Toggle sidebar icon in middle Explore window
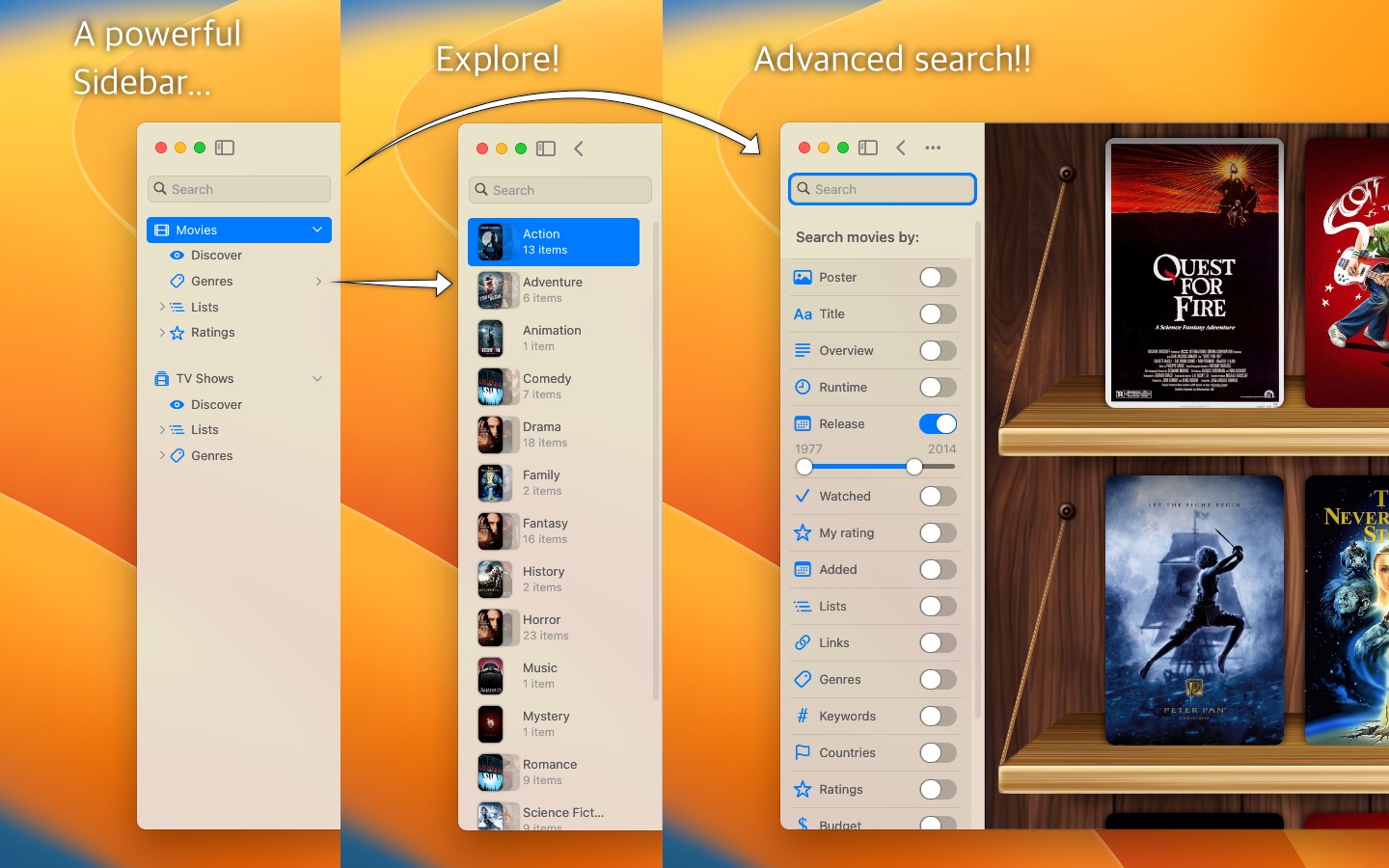This screenshot has height=868, width=1389. (546, 149)
